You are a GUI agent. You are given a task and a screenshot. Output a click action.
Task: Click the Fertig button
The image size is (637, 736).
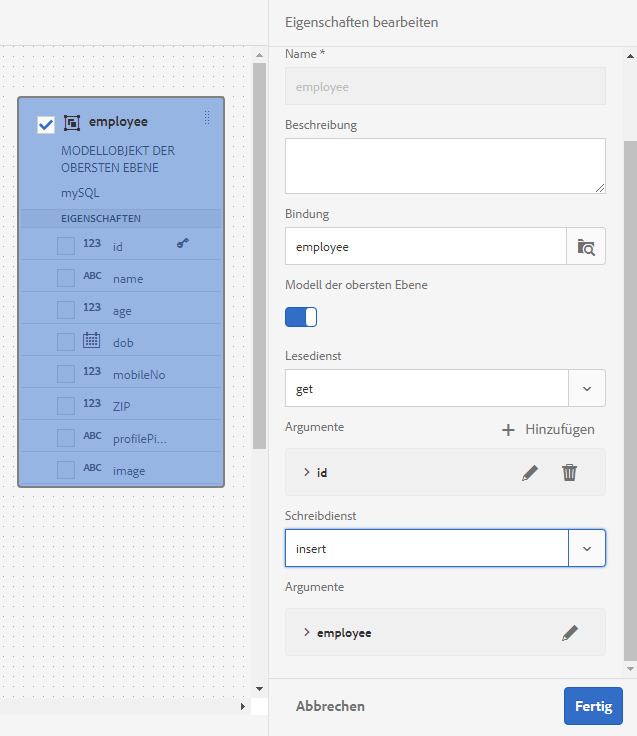593,706
